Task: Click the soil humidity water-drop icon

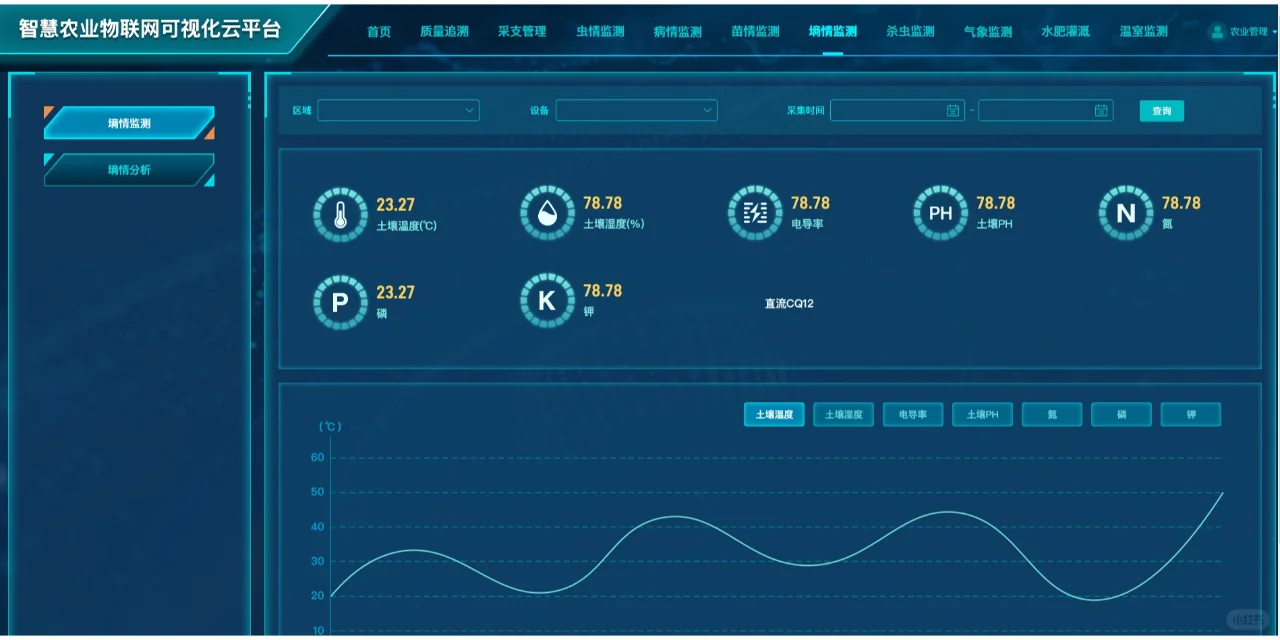Action: 547,213
